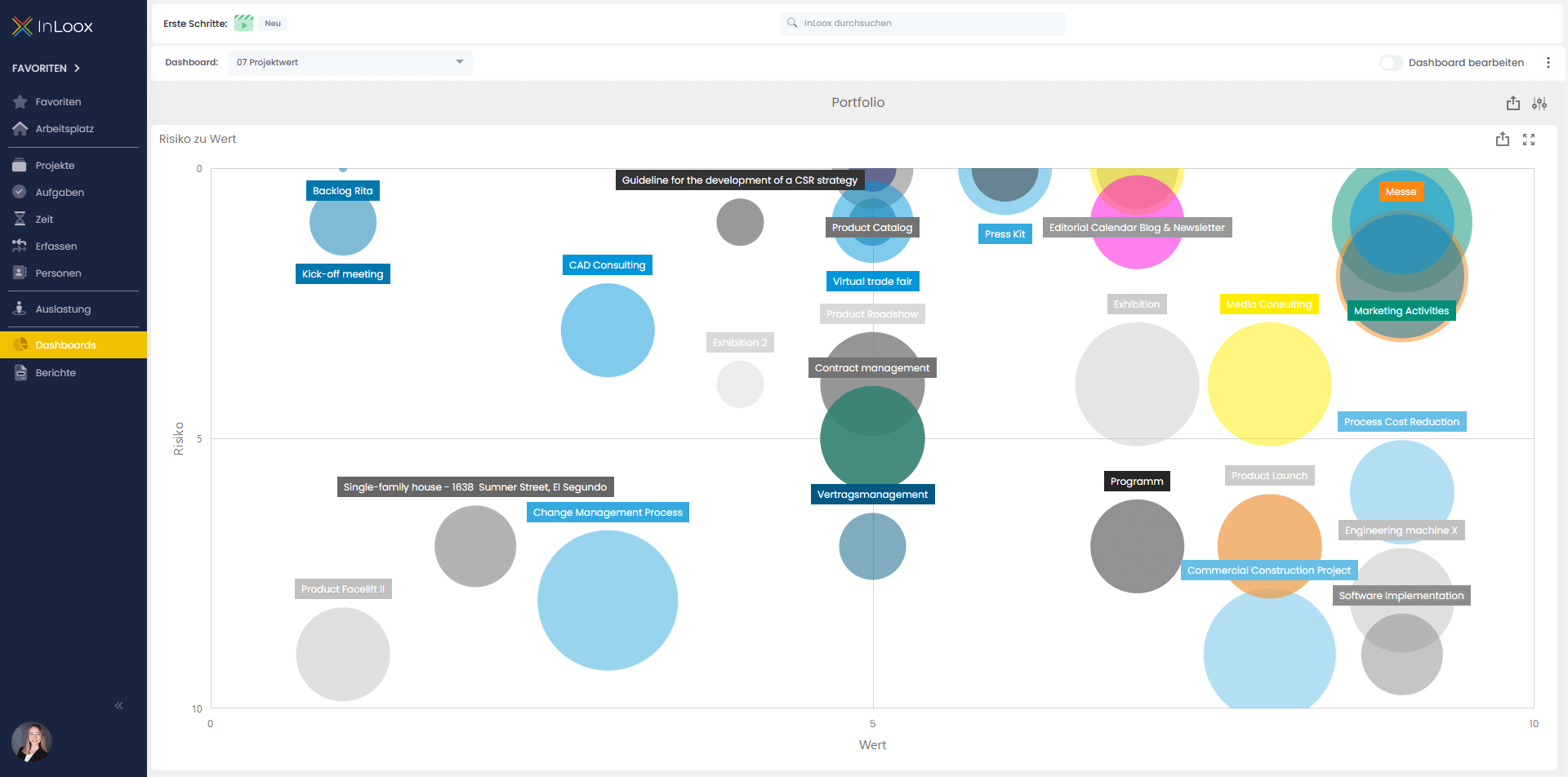Click the yellow Media Consulting bubble

(1268, 384)
